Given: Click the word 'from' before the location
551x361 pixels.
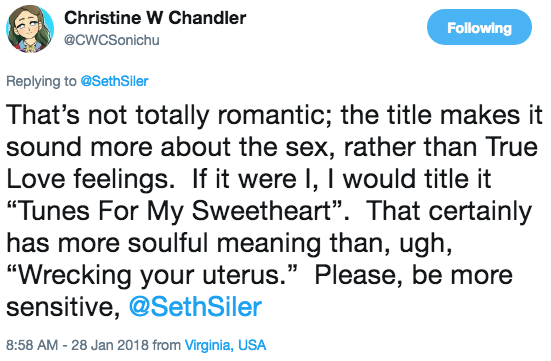Looking at the screenshot, I should 167,345.
